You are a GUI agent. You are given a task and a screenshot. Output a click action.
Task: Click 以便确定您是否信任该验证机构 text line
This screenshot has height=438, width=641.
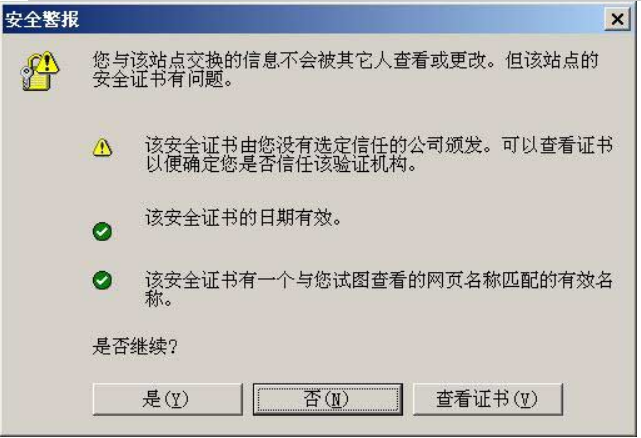coord(281,164)
